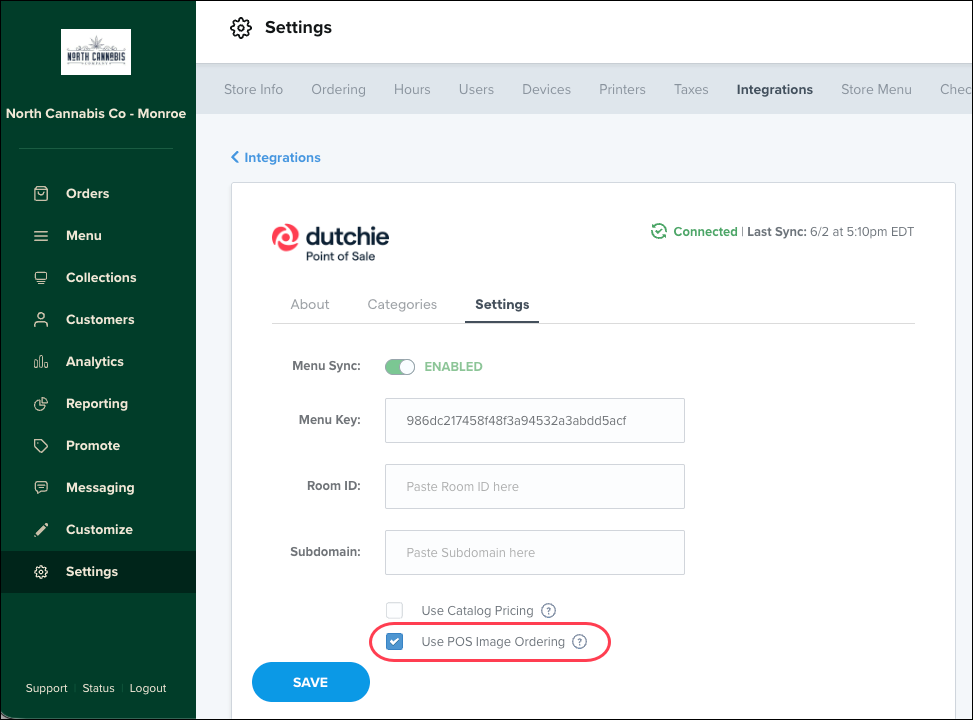Open Customize section
The width and height of the screenshot is (973, 720).
pyautogui.click(x=99, y=529)
